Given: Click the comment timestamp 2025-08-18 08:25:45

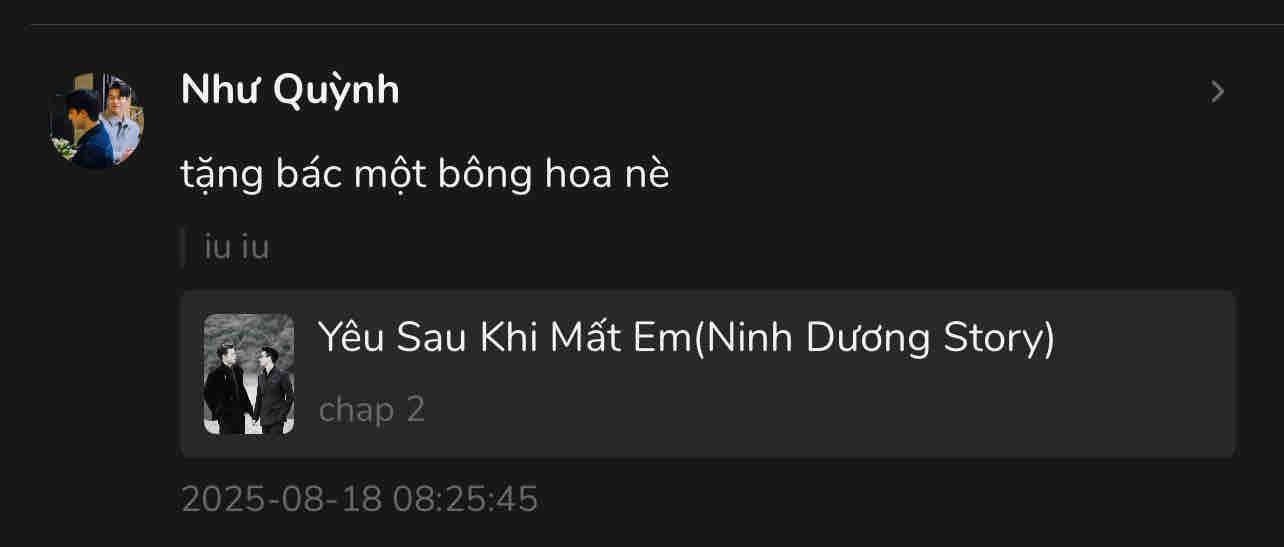Looking at the screenshot, I should click(x=360, y=499).
